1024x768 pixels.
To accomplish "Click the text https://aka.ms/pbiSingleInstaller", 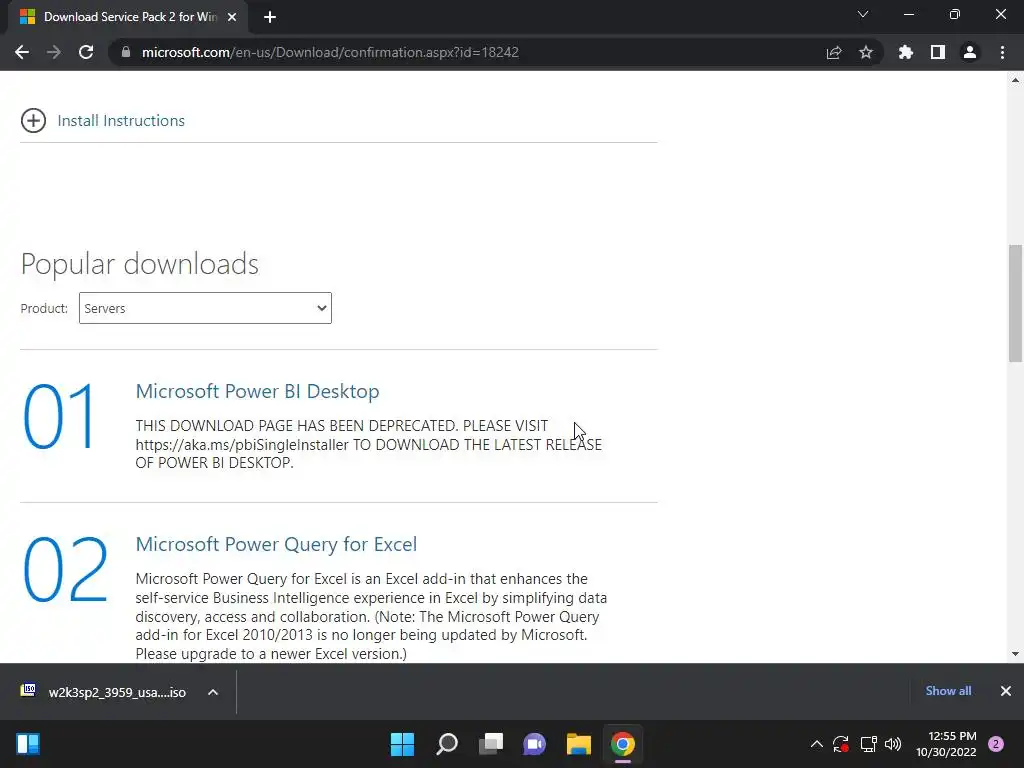I will pyautogui.click(x=242, y=445).
